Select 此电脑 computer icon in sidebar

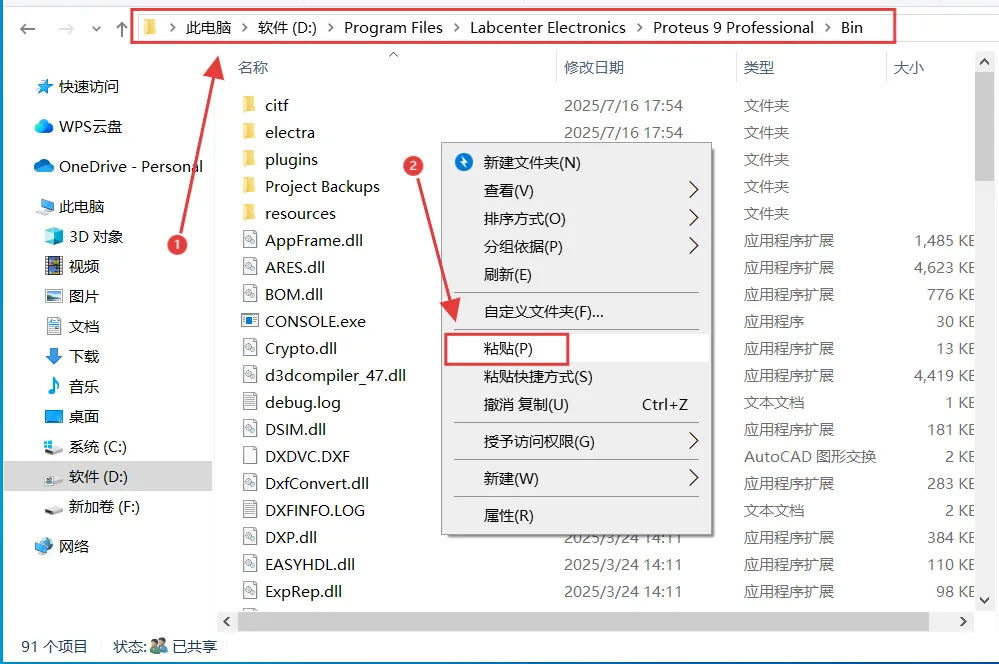point(46,206)
